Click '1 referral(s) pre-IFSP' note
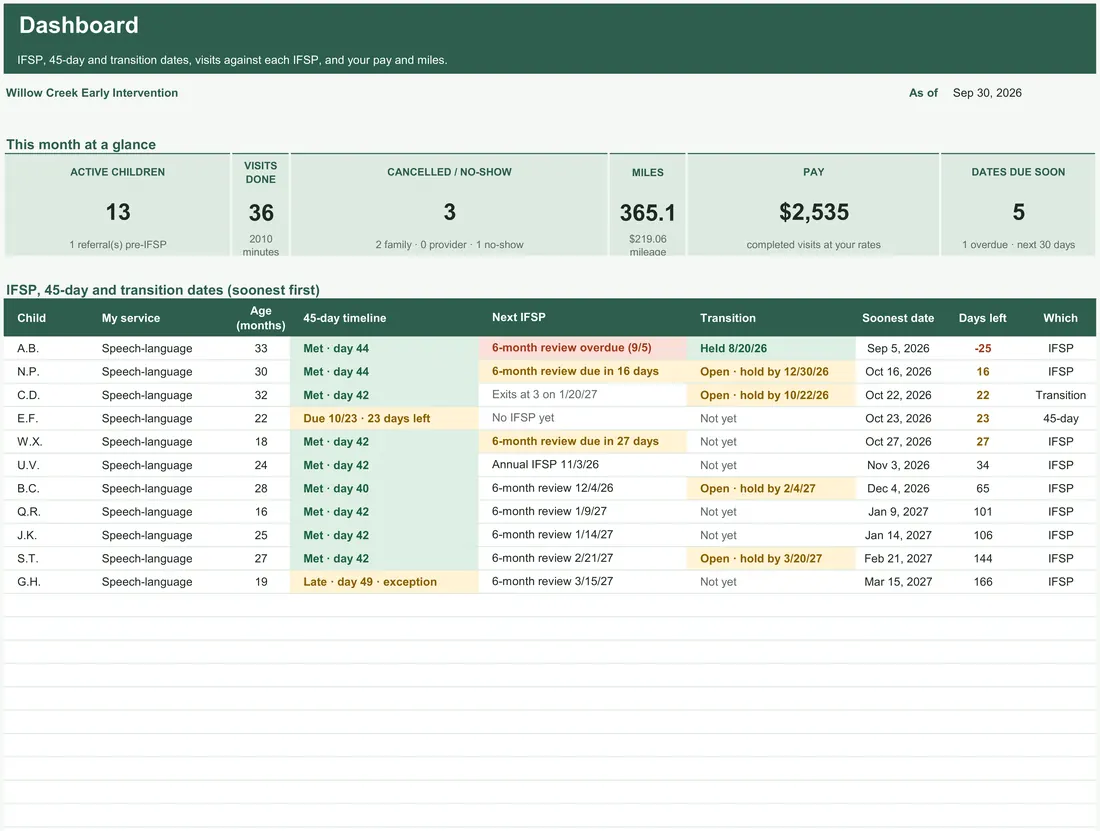 (x=118, y=245)
